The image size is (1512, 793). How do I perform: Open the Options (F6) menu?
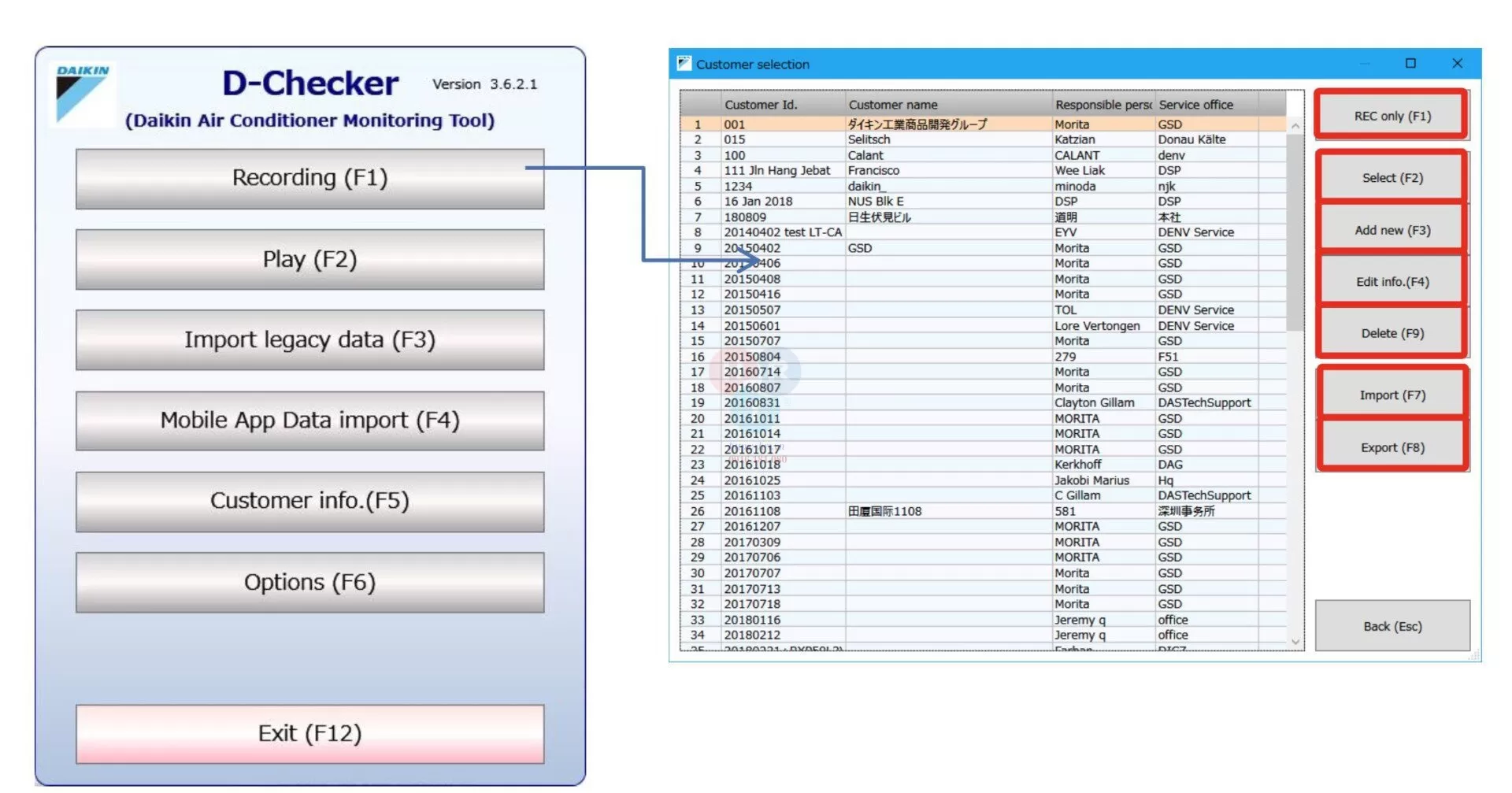pos(309,582)
